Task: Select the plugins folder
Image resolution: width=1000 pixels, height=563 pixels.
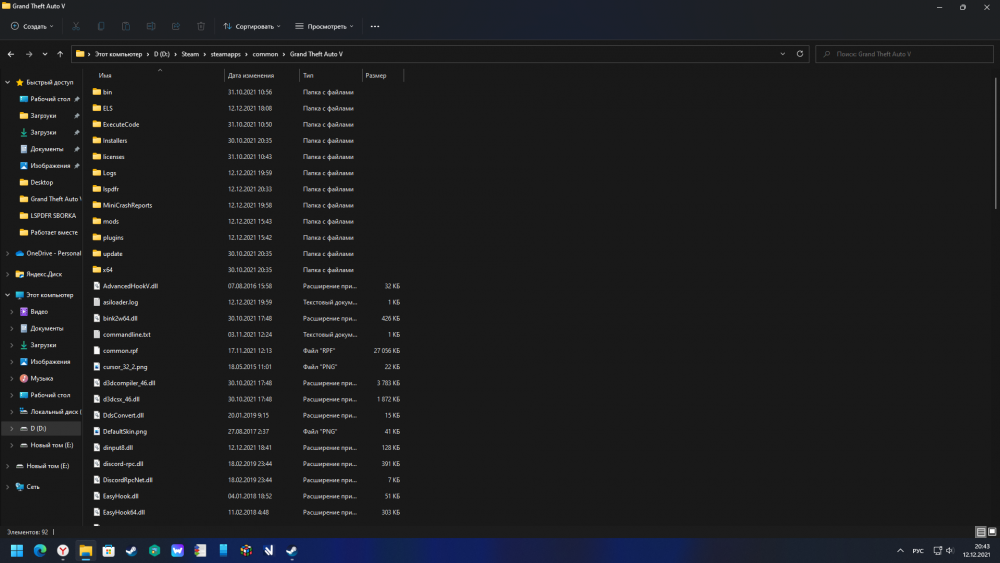Action: (x=108, y=238)
